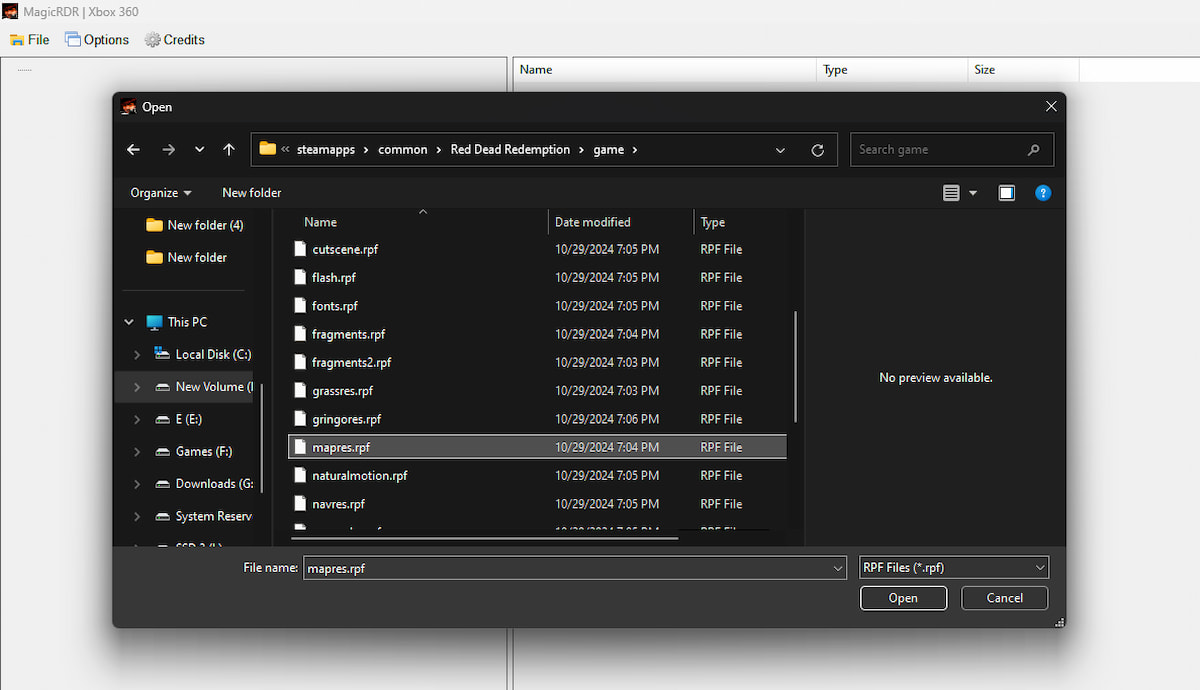Click the back navigation arrow

tap(133, 149)
